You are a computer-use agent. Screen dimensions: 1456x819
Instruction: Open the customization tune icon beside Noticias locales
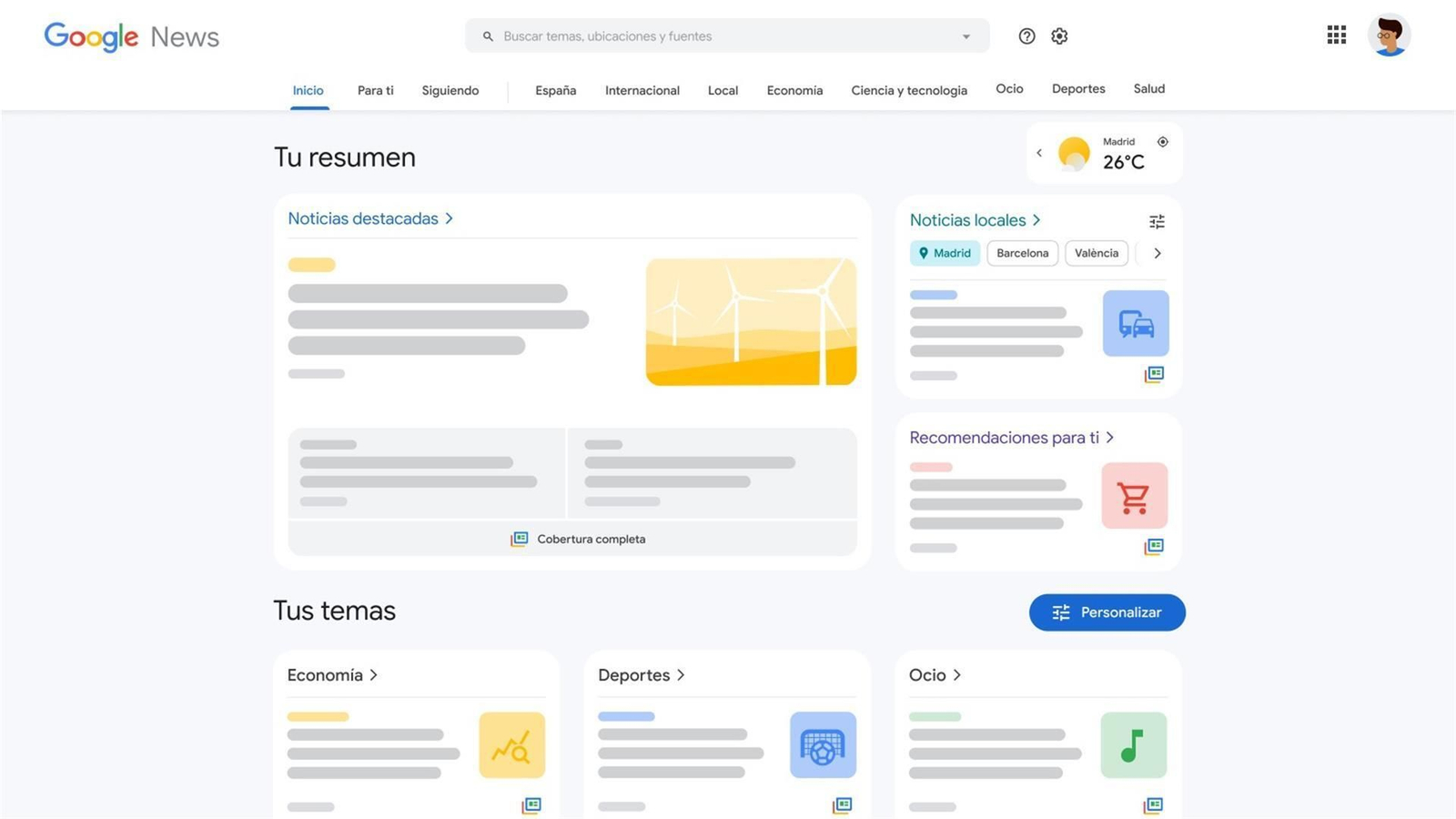(1157, 221)
